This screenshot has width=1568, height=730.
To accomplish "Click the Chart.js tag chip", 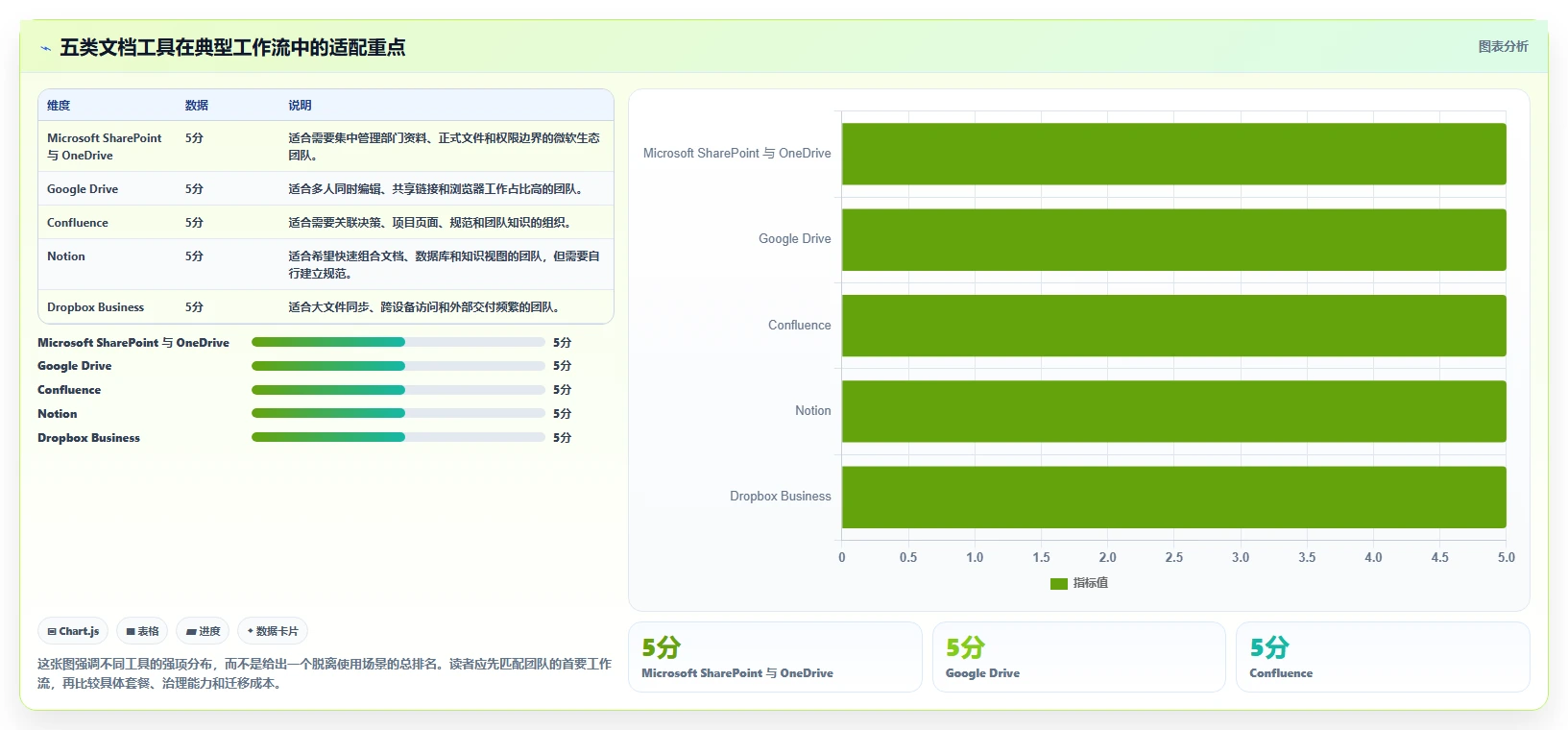I will tap(73, 631).
